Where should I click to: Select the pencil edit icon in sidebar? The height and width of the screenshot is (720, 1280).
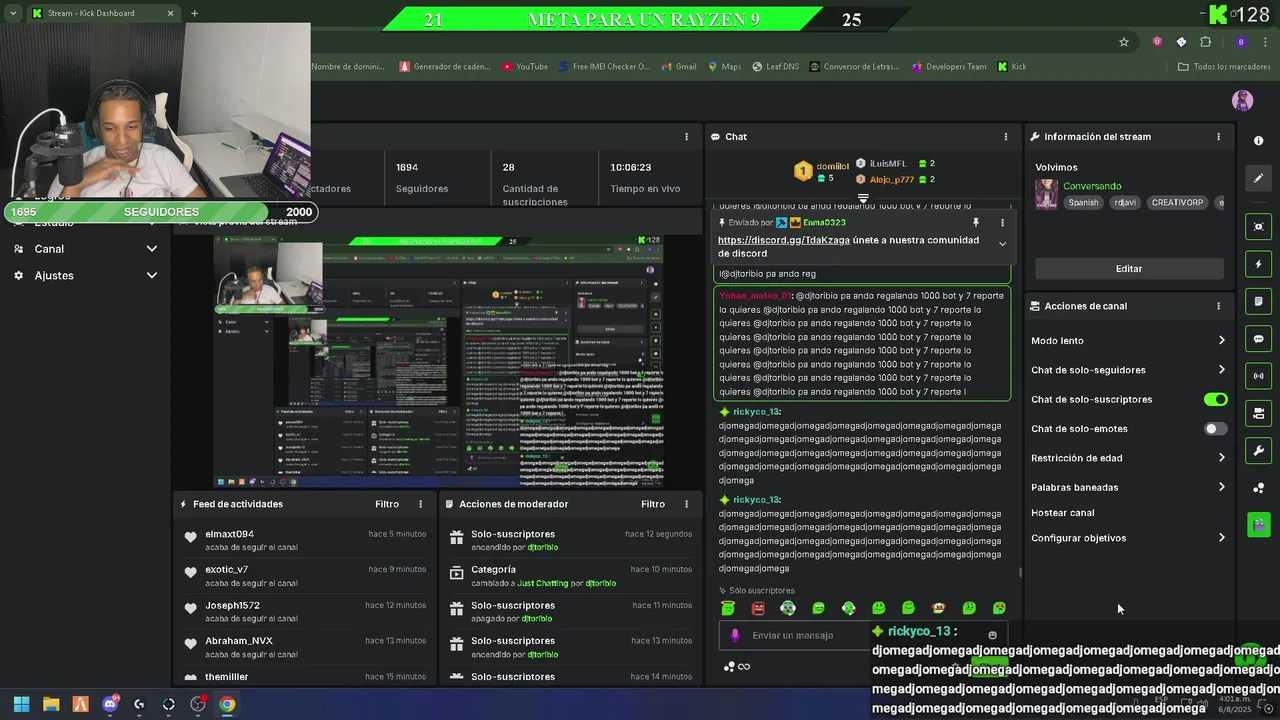(1259, 178)
